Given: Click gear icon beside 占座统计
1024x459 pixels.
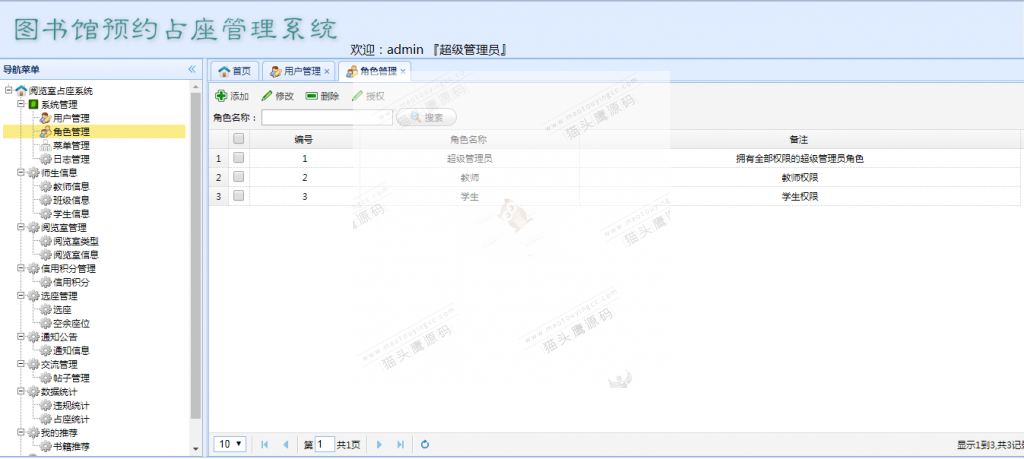Looking at the screenshot, I should pos(46,419).
